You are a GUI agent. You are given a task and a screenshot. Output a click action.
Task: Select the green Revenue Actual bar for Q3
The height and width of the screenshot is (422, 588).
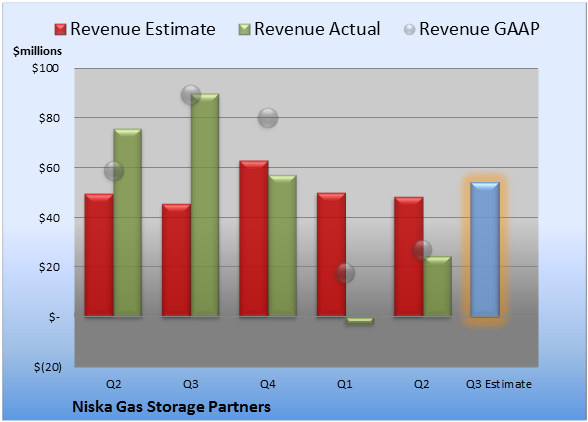click(205, 205)
